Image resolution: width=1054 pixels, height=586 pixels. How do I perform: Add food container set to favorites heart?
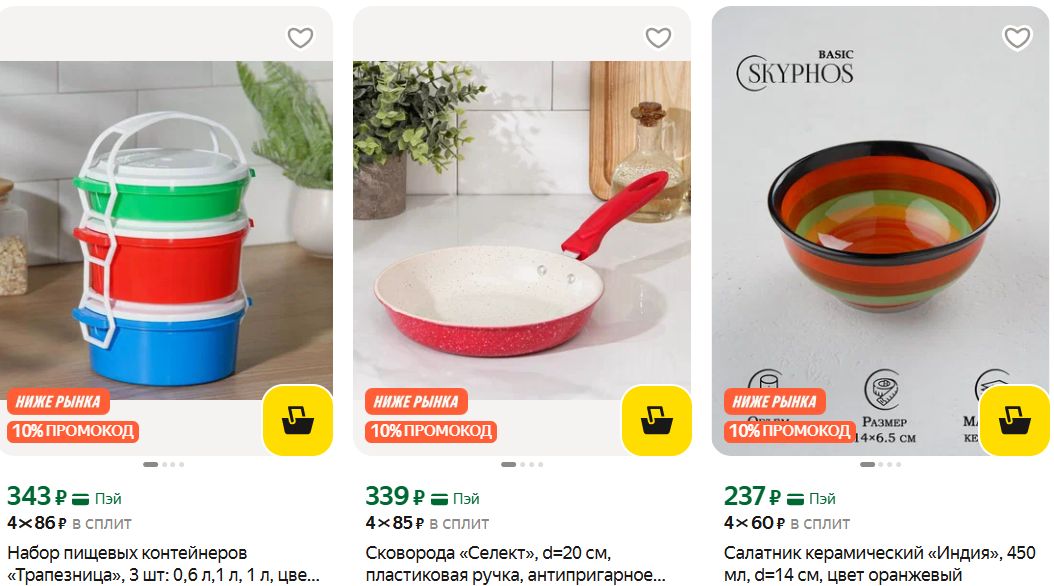pos(300,38)
